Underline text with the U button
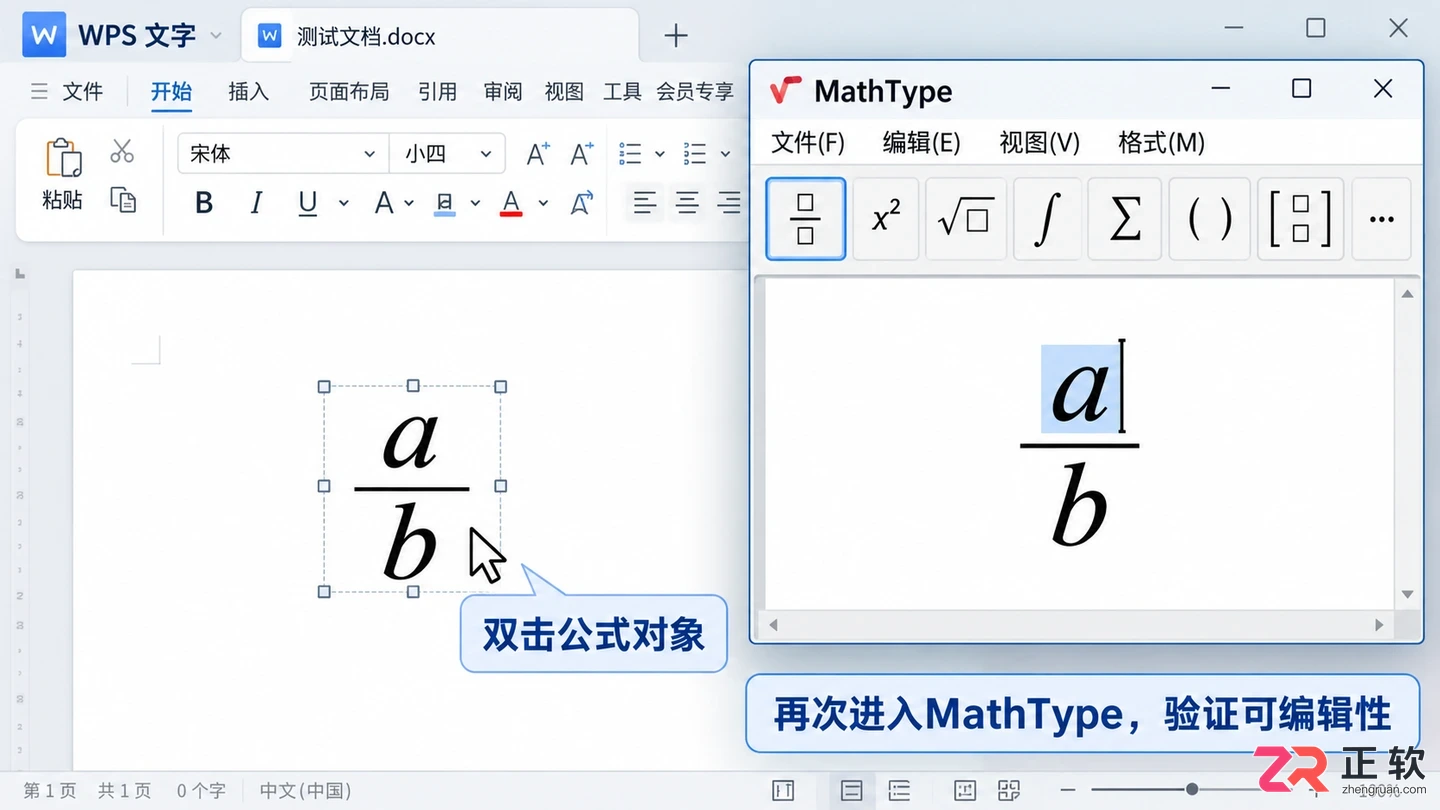The image size is (1440, 810). (x=308, y=203)
